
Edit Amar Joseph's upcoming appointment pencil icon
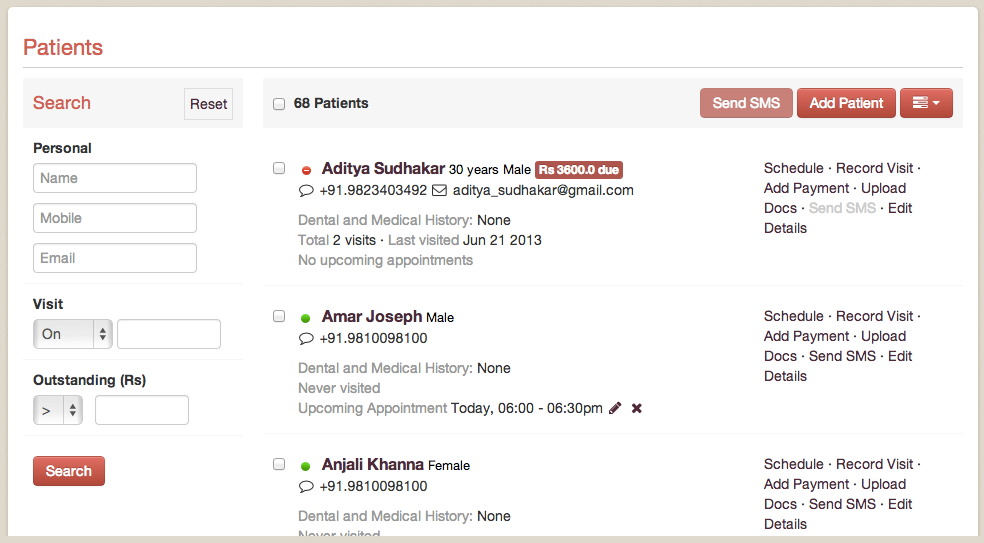pos(615,408)
